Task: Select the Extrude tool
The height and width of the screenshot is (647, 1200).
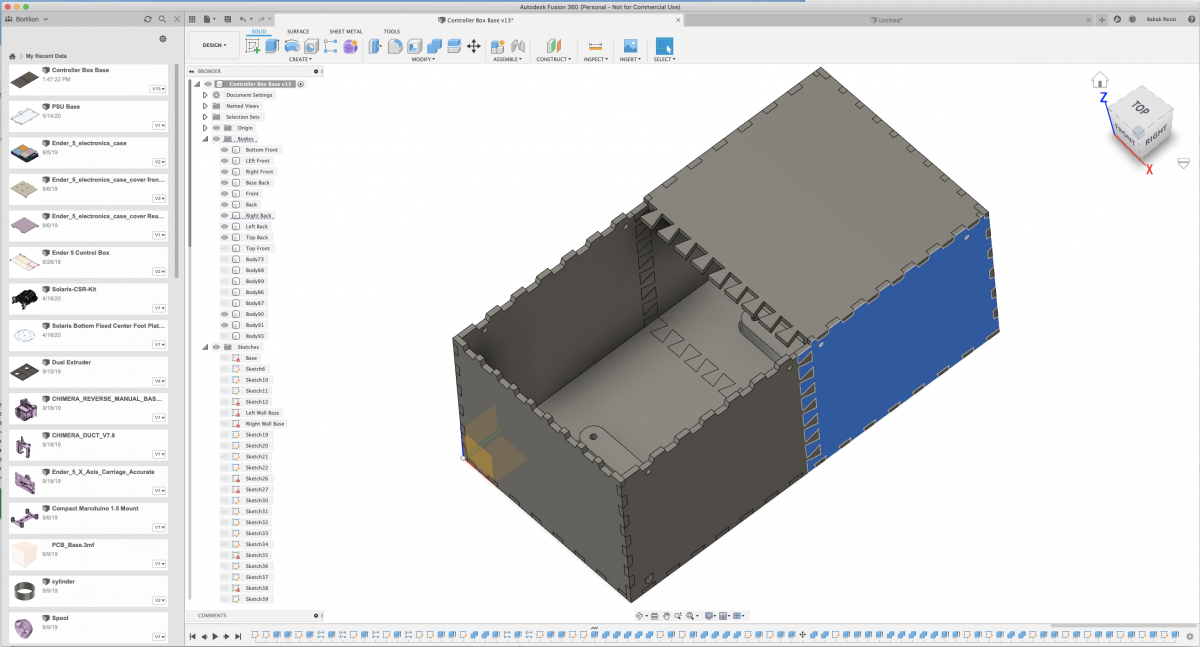Action: [272, 46]
